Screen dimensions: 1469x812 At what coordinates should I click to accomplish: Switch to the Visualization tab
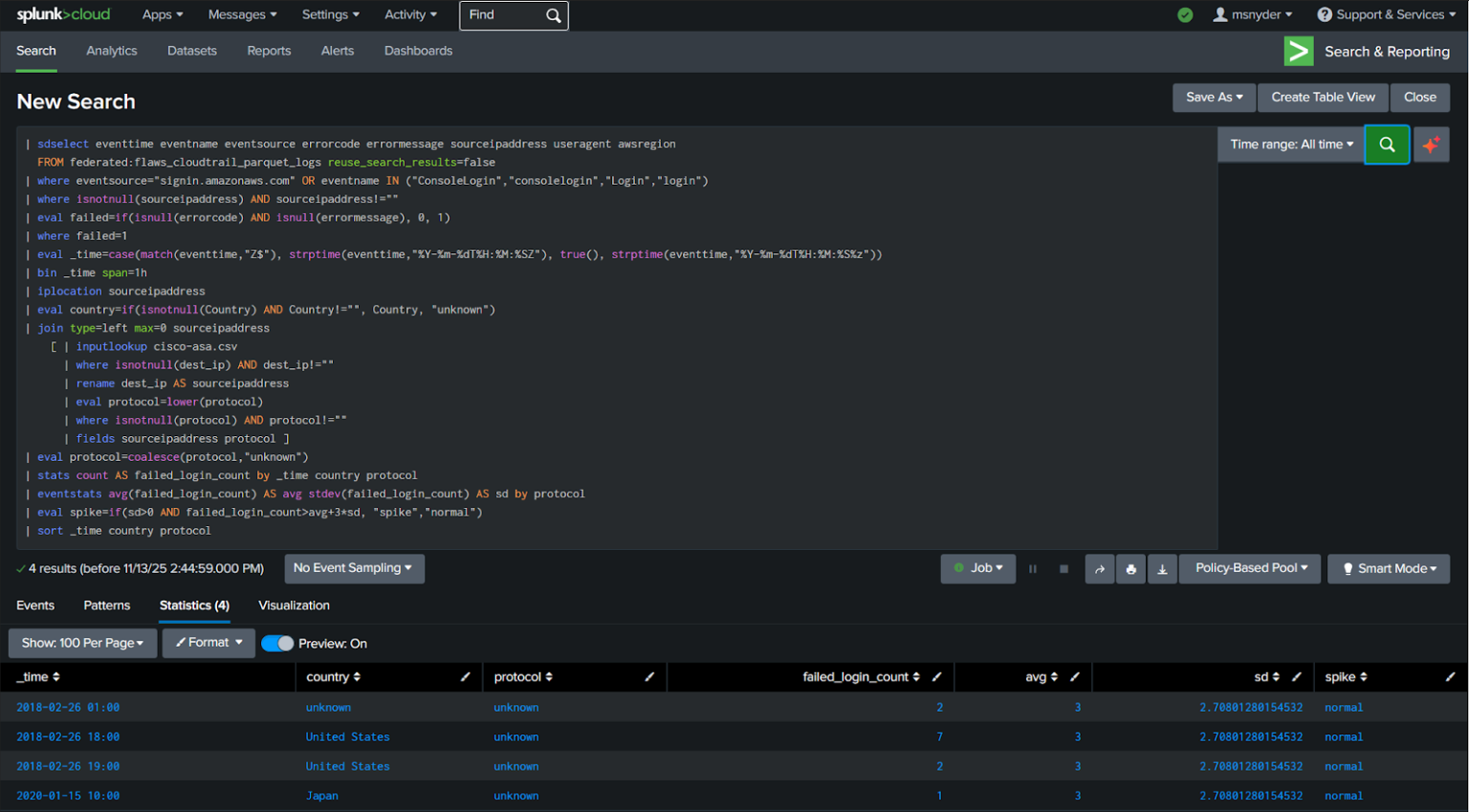[x=294, y=605]
